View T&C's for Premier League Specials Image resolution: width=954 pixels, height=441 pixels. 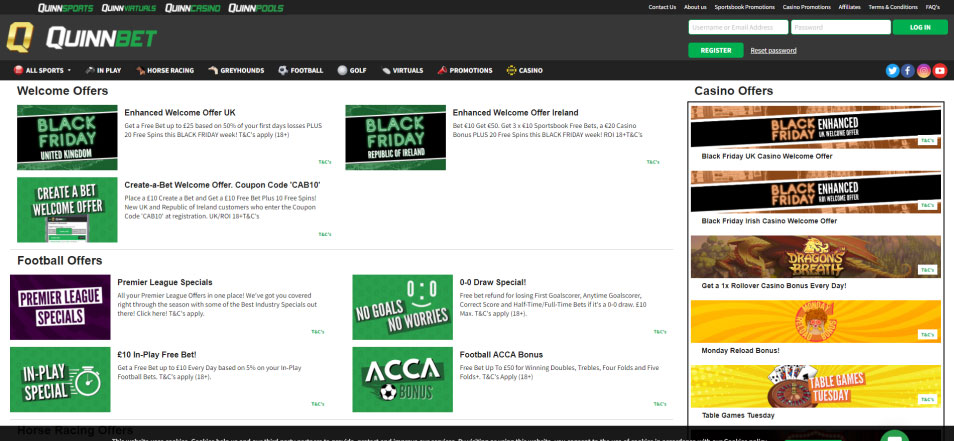[318, 332]
